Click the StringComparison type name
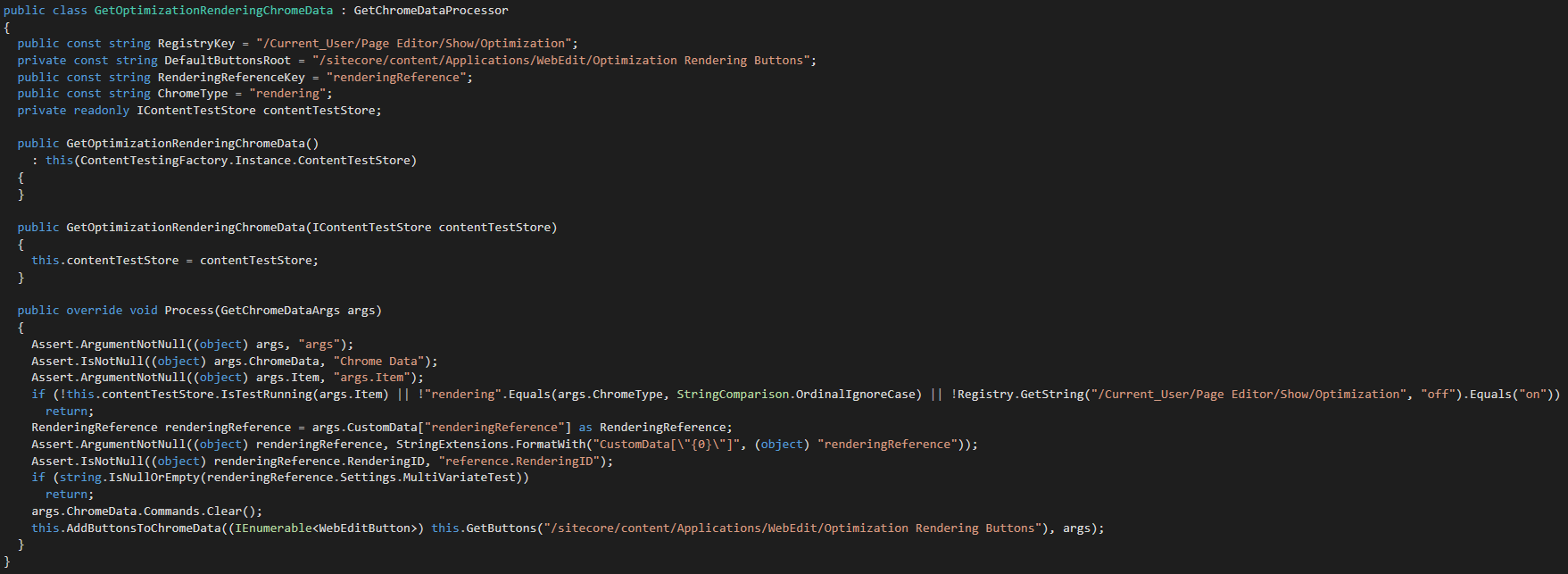 click(734, 395)
